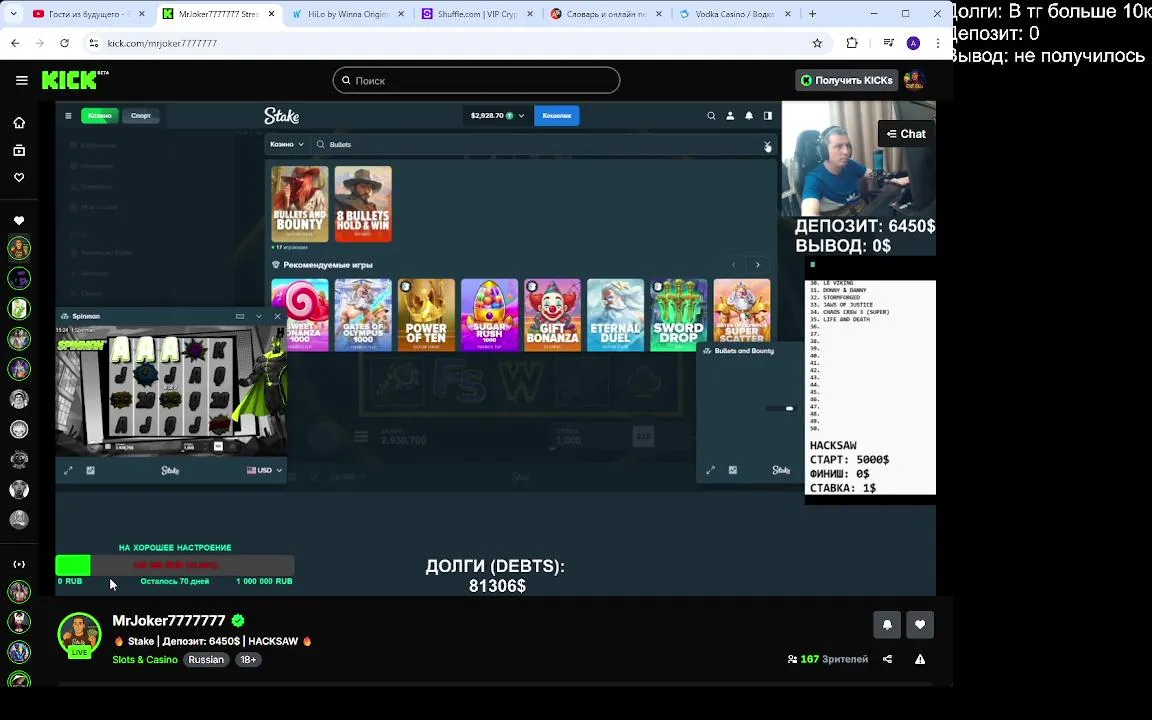Collapse Spinman mini player chevron
The image size is (1152, 720).
[259, 316]
